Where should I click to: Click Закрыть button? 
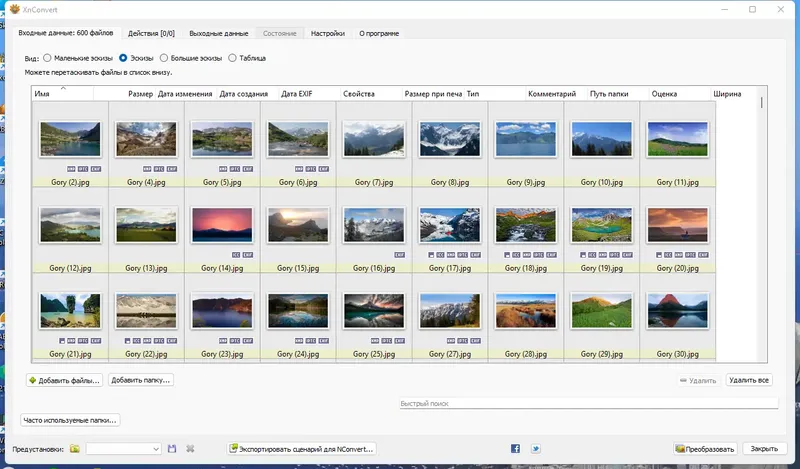[x=764, y=449]
